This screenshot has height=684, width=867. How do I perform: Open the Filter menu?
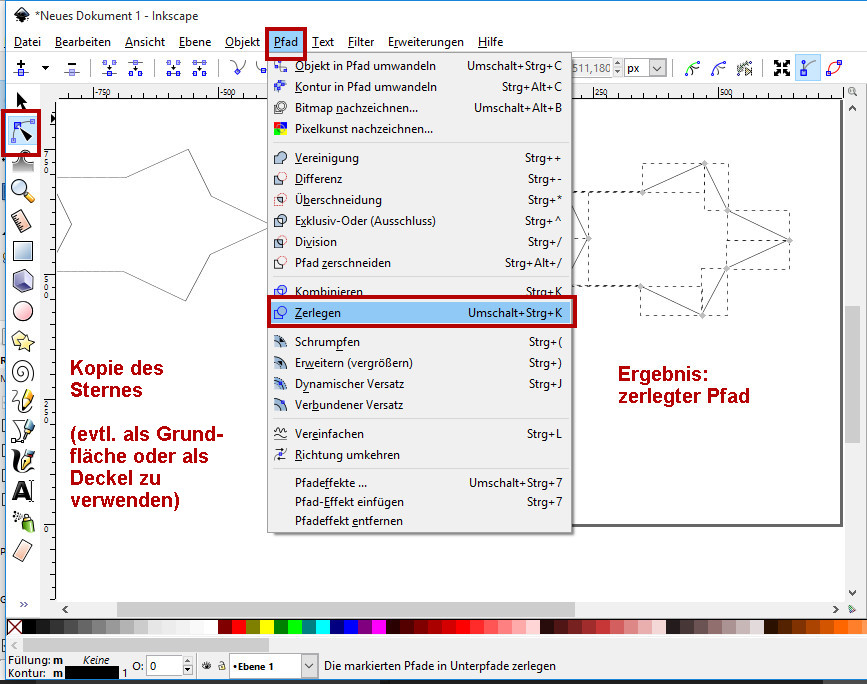361,42
